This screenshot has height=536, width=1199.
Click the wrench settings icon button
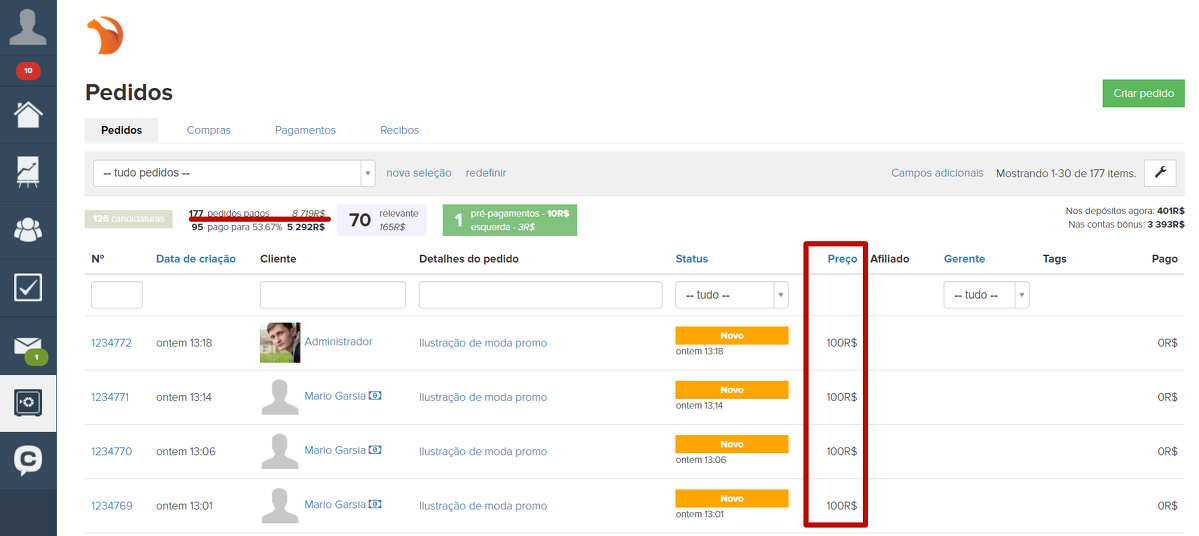[x=1160, y=172]
